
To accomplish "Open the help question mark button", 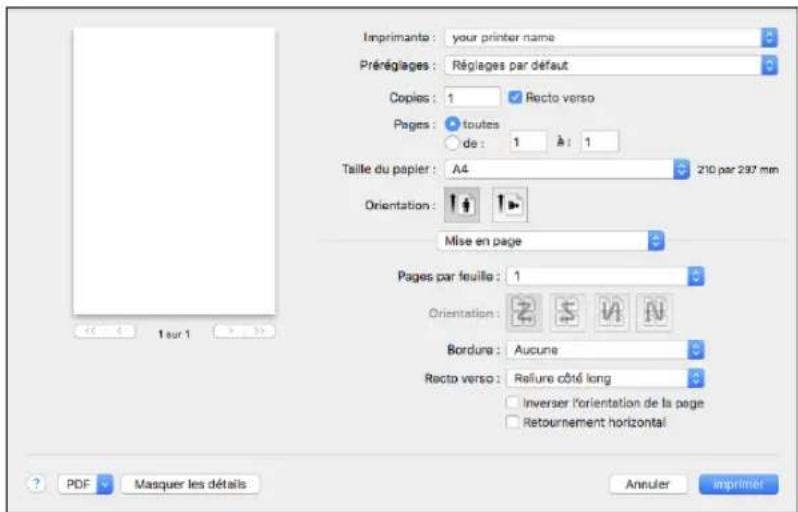I will point(36,483).
